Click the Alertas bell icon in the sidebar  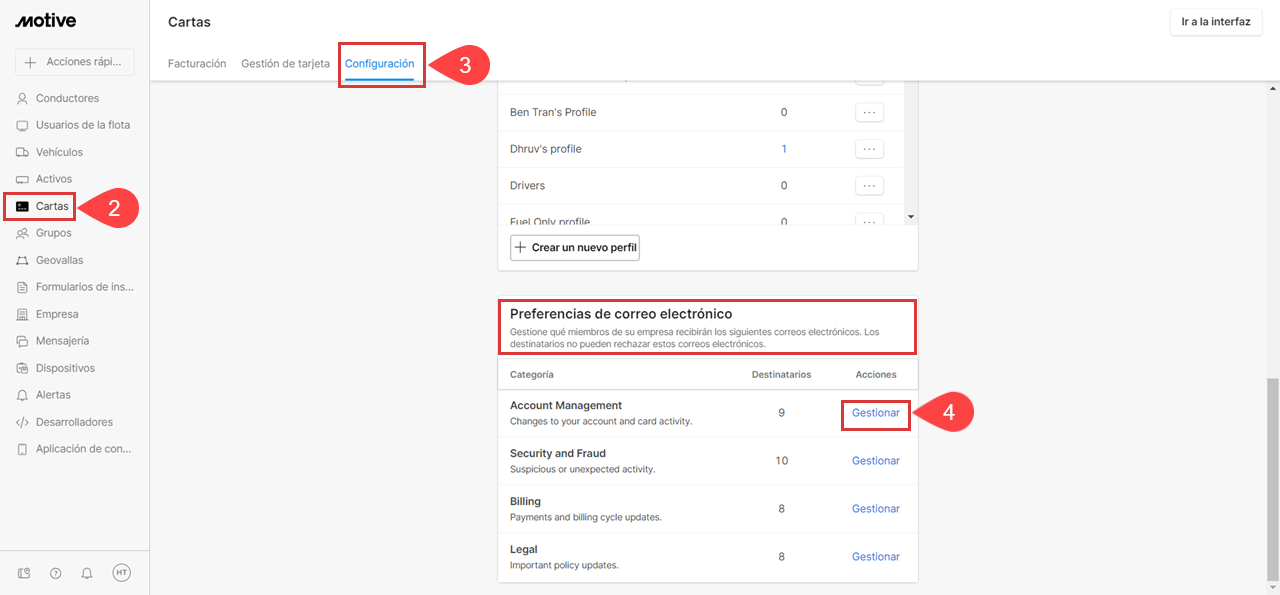pyautogui.click(x=22, y=395)
